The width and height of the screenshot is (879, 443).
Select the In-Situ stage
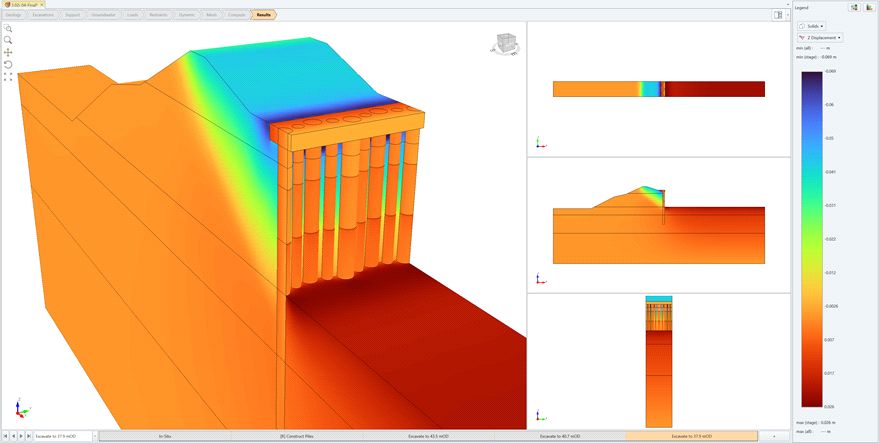(x=165, y=436)
